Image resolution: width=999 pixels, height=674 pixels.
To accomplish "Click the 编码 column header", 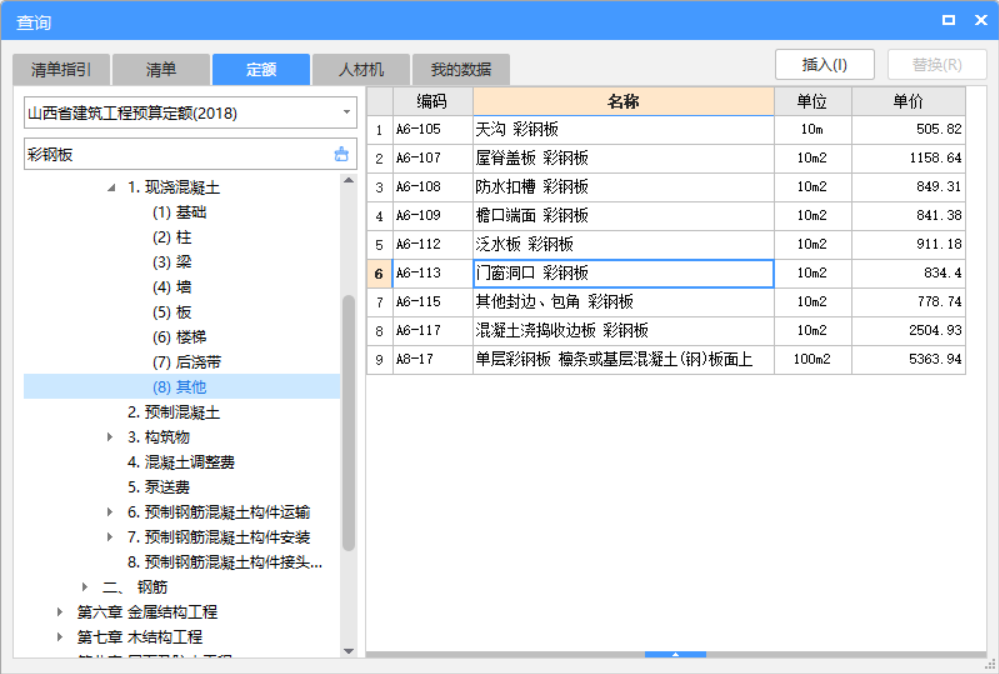I will tap(433, 101).
